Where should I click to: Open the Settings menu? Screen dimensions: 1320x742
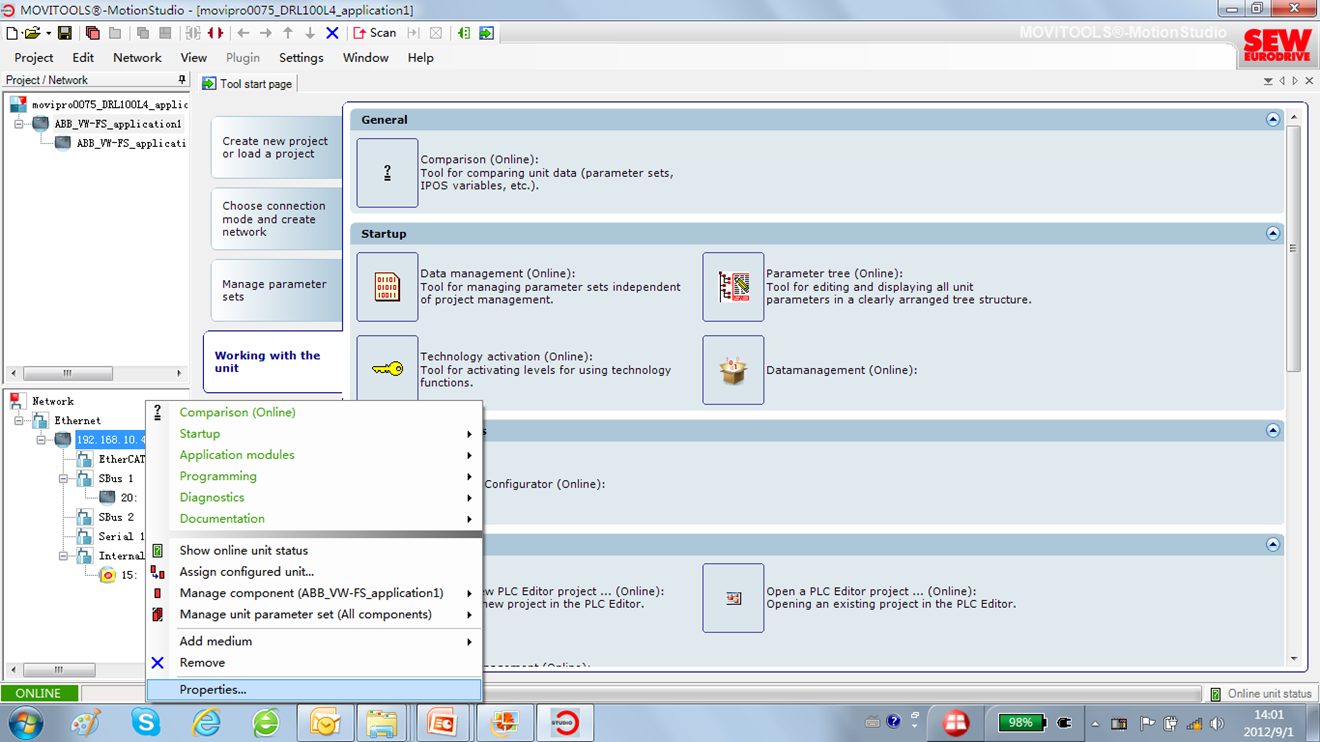tap(301, 58)
